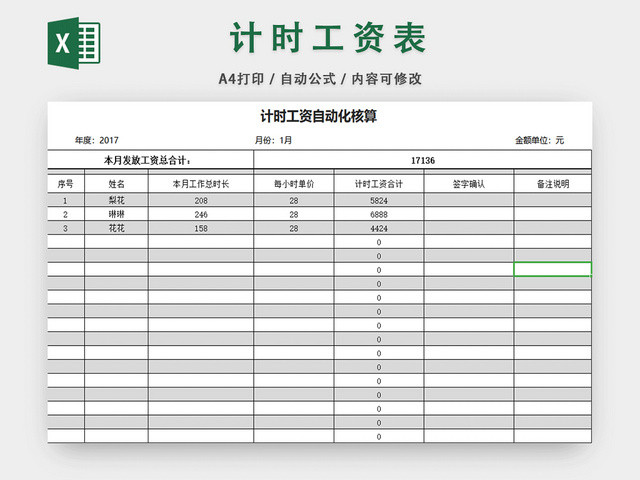Select the hours cell 208
The image size is (640, 480).
click(201, 200)
